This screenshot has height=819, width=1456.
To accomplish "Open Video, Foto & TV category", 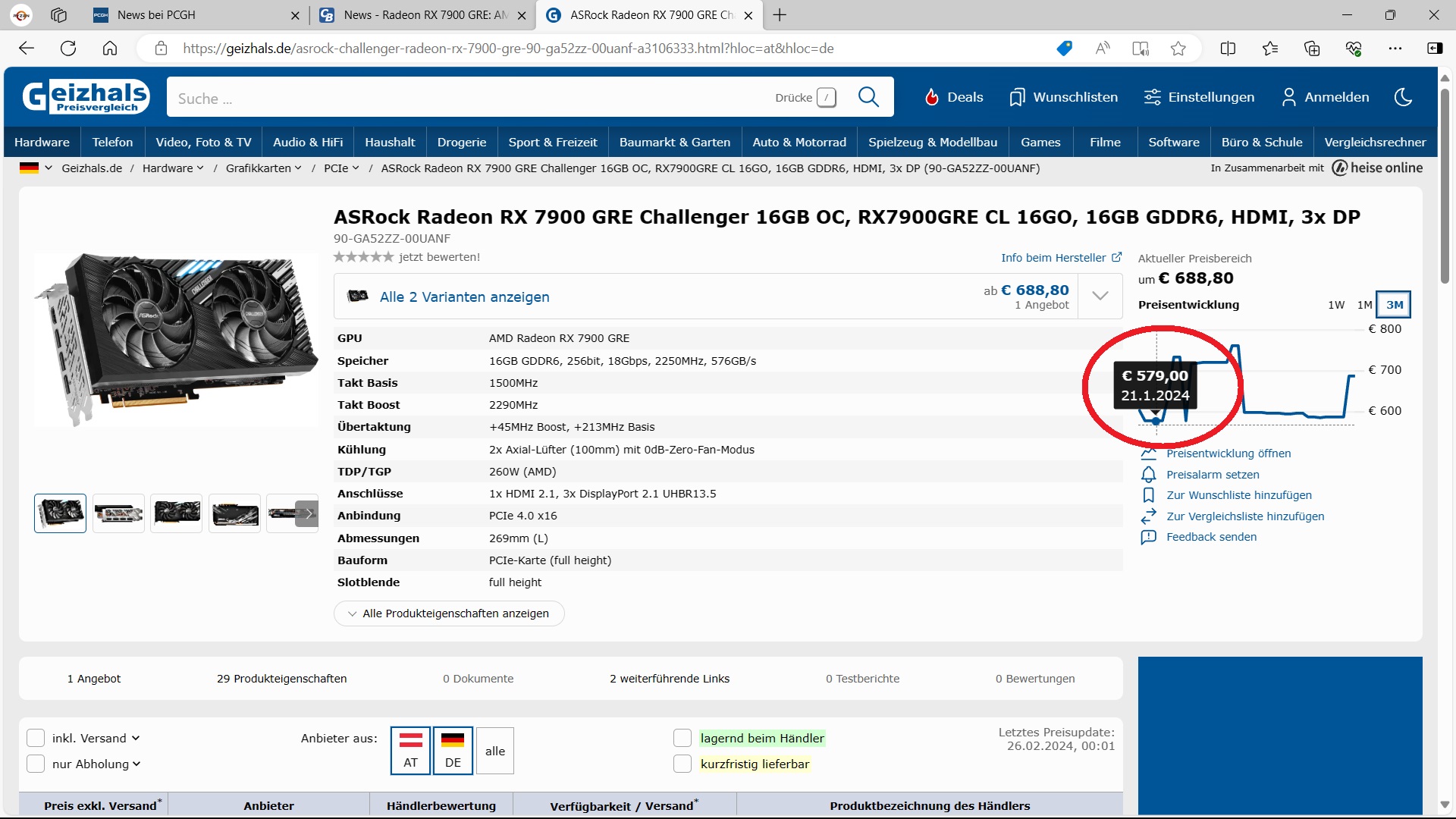I will click(203, 142).
